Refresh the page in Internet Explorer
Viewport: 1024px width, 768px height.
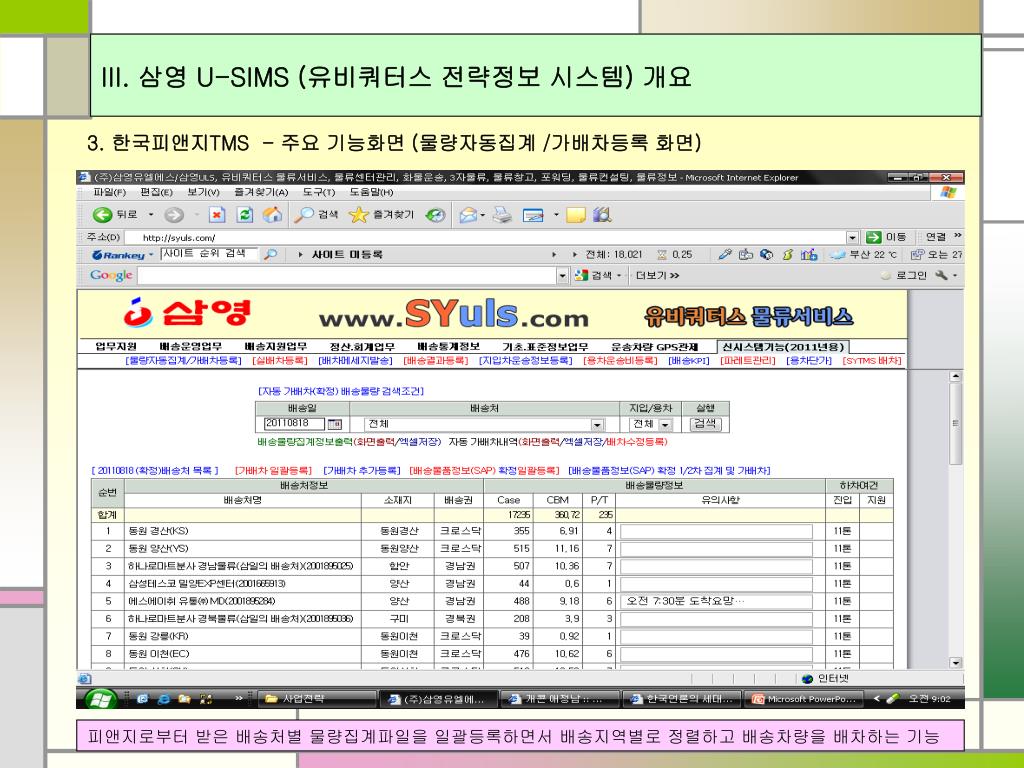(x=245, y=215)
